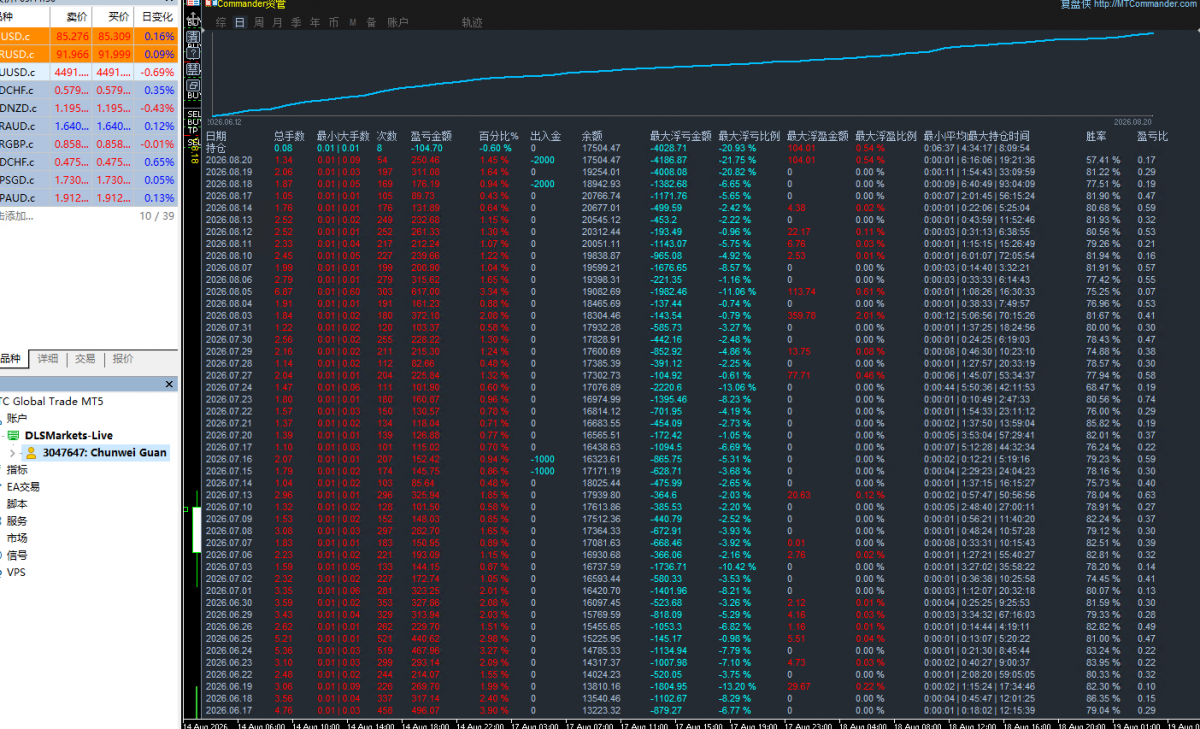Click the 2026.08.20 date row
The width and height of the screenshot is (1200, 729).
pos(688,160)
